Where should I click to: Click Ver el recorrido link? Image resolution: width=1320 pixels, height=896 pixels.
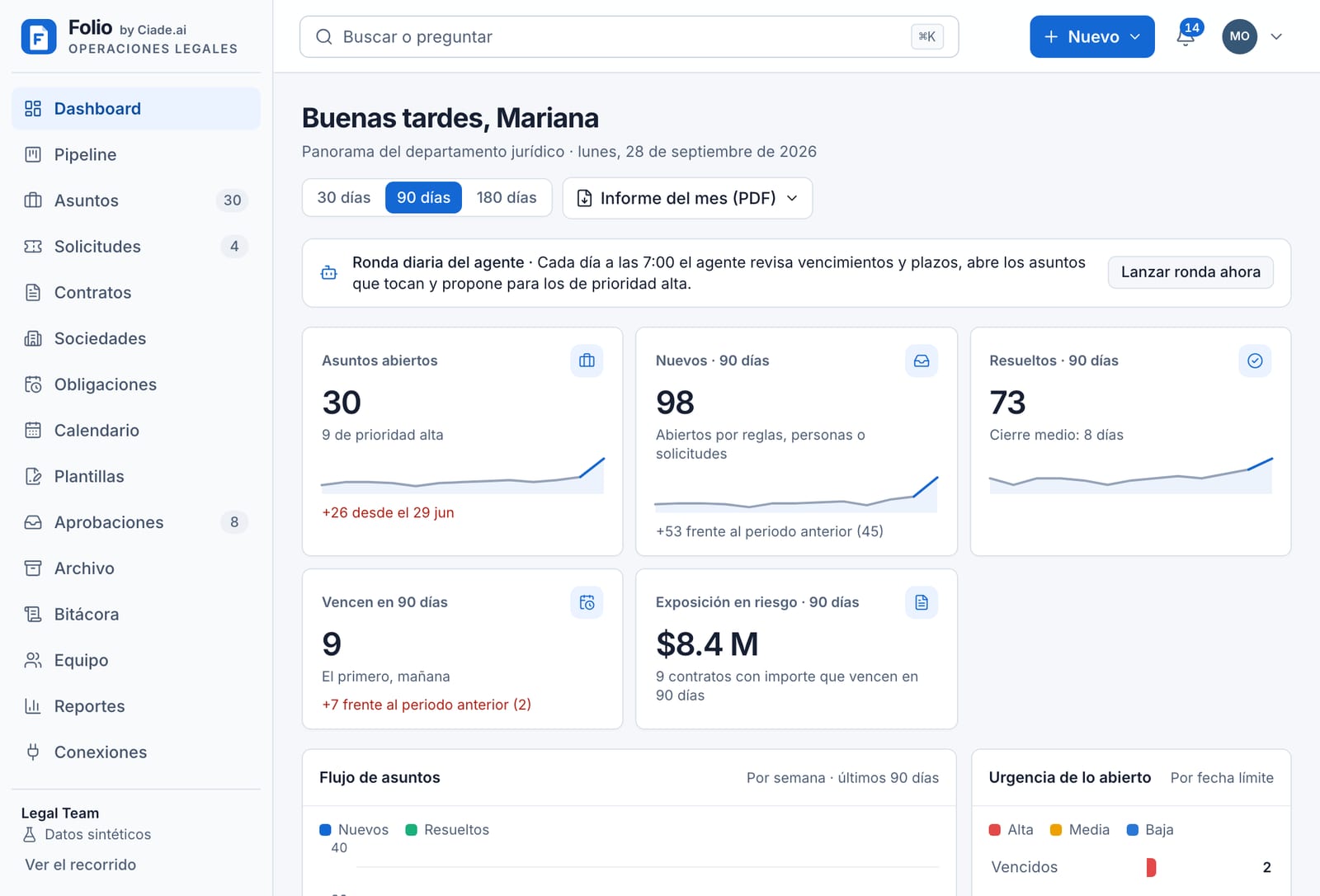(80, 865)
